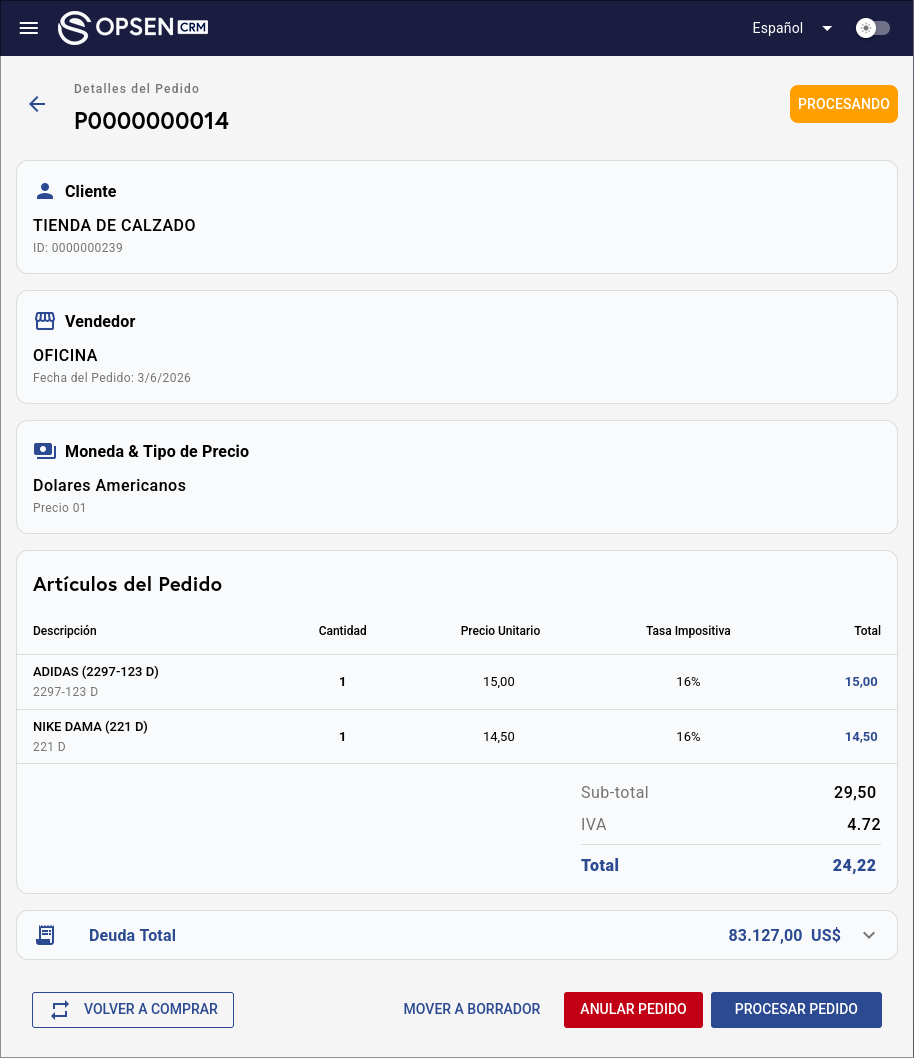Screen dimensions: 914x1058
Task: Collapse the language selector arrow
Action: point(827,28)
